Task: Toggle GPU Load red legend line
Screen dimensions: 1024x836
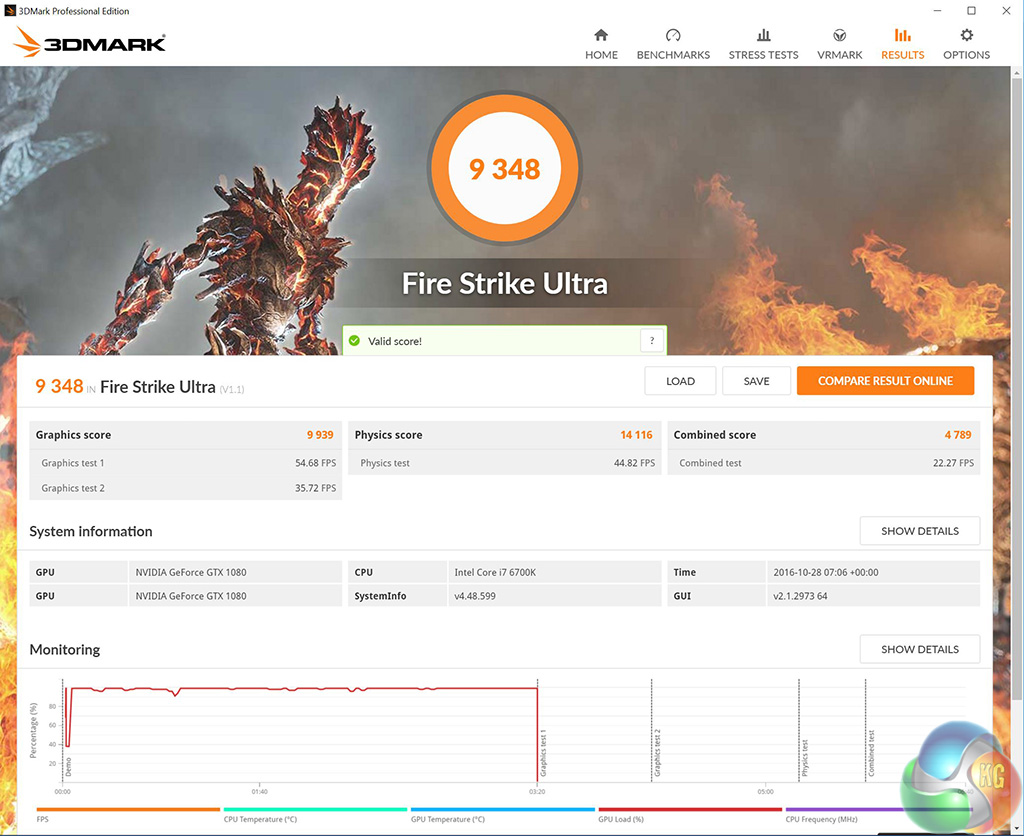Action: pyautogui.click(x=690, y=810)
